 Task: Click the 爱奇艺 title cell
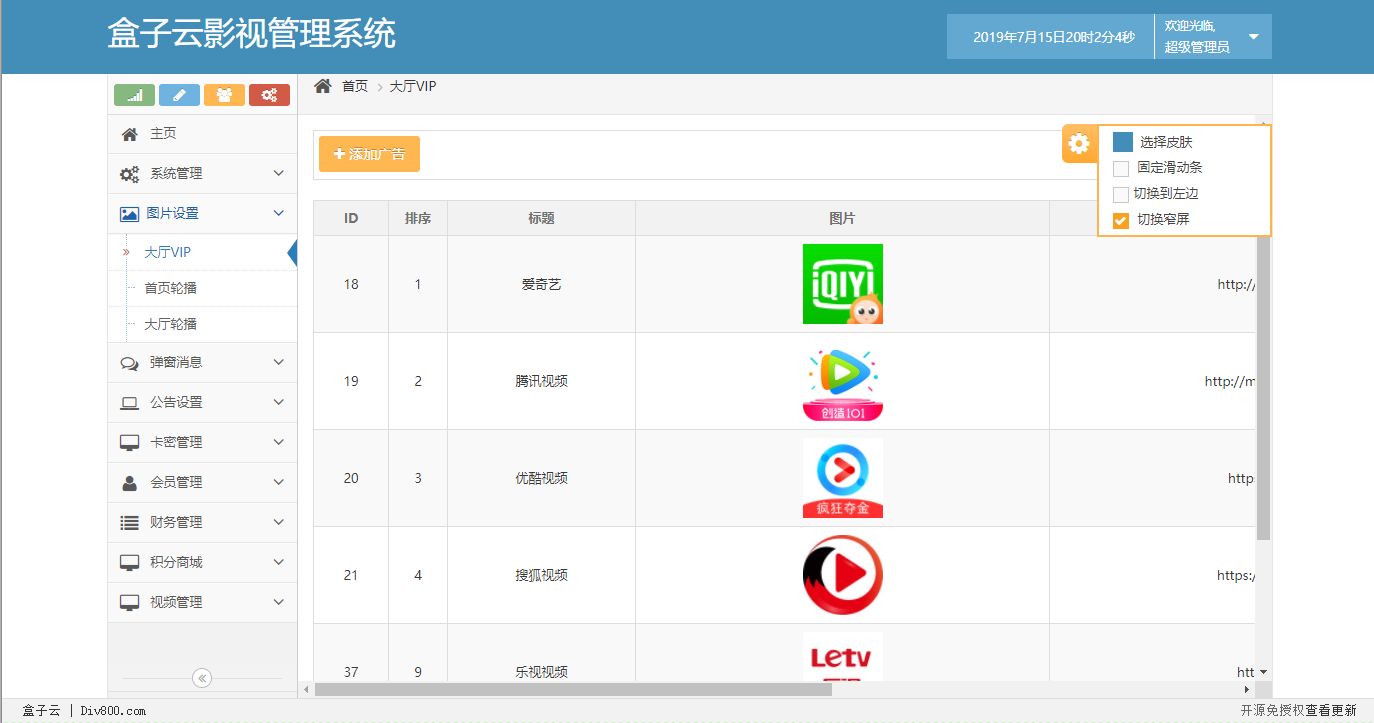click(x=542, y=284)
